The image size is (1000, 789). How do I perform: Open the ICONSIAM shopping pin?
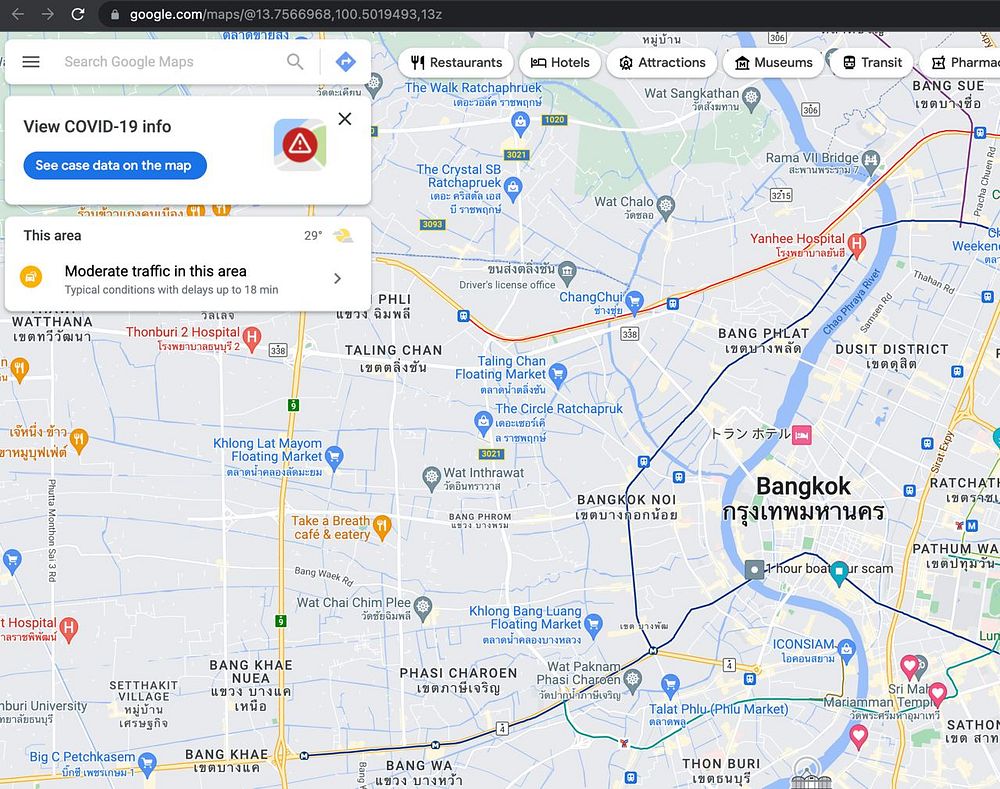(846, 650)
